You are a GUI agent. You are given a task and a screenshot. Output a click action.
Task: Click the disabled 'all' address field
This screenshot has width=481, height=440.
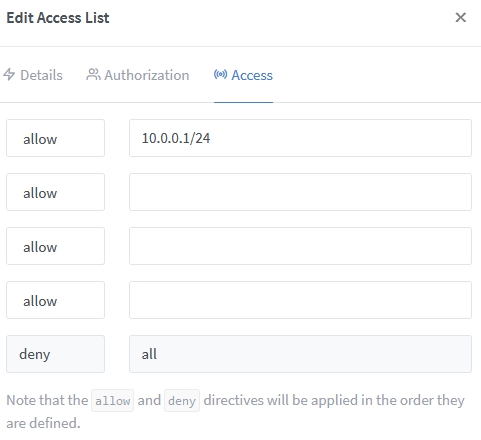tap(300, 354)
